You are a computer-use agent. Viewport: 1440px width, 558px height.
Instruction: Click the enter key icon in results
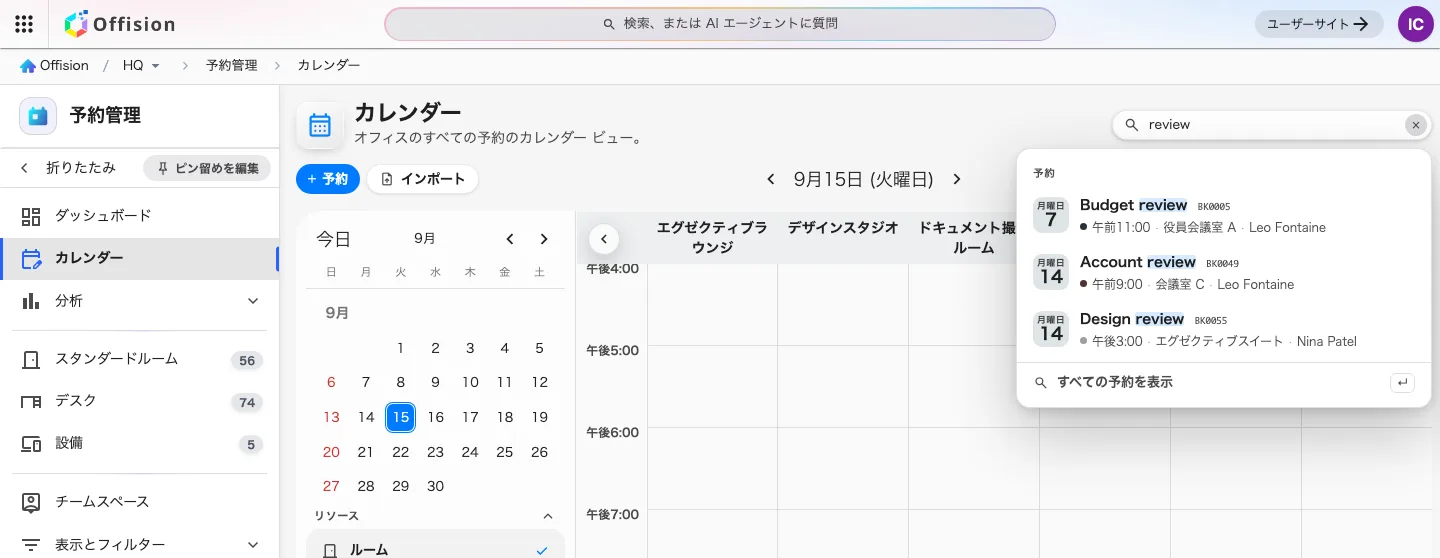(x=1402, y=382)
